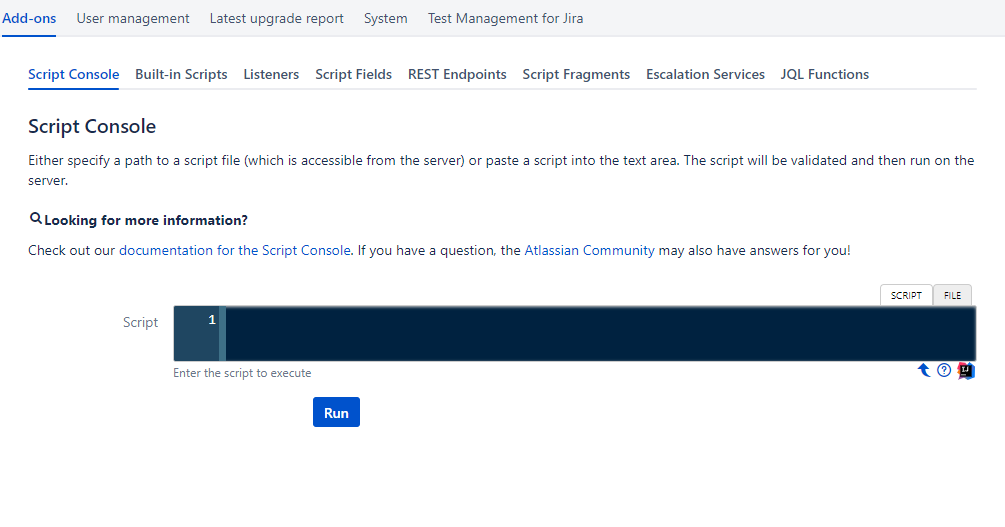1005x527 pixels.
Task: Open the Add-ons admin tab
Action: [29, 19]
